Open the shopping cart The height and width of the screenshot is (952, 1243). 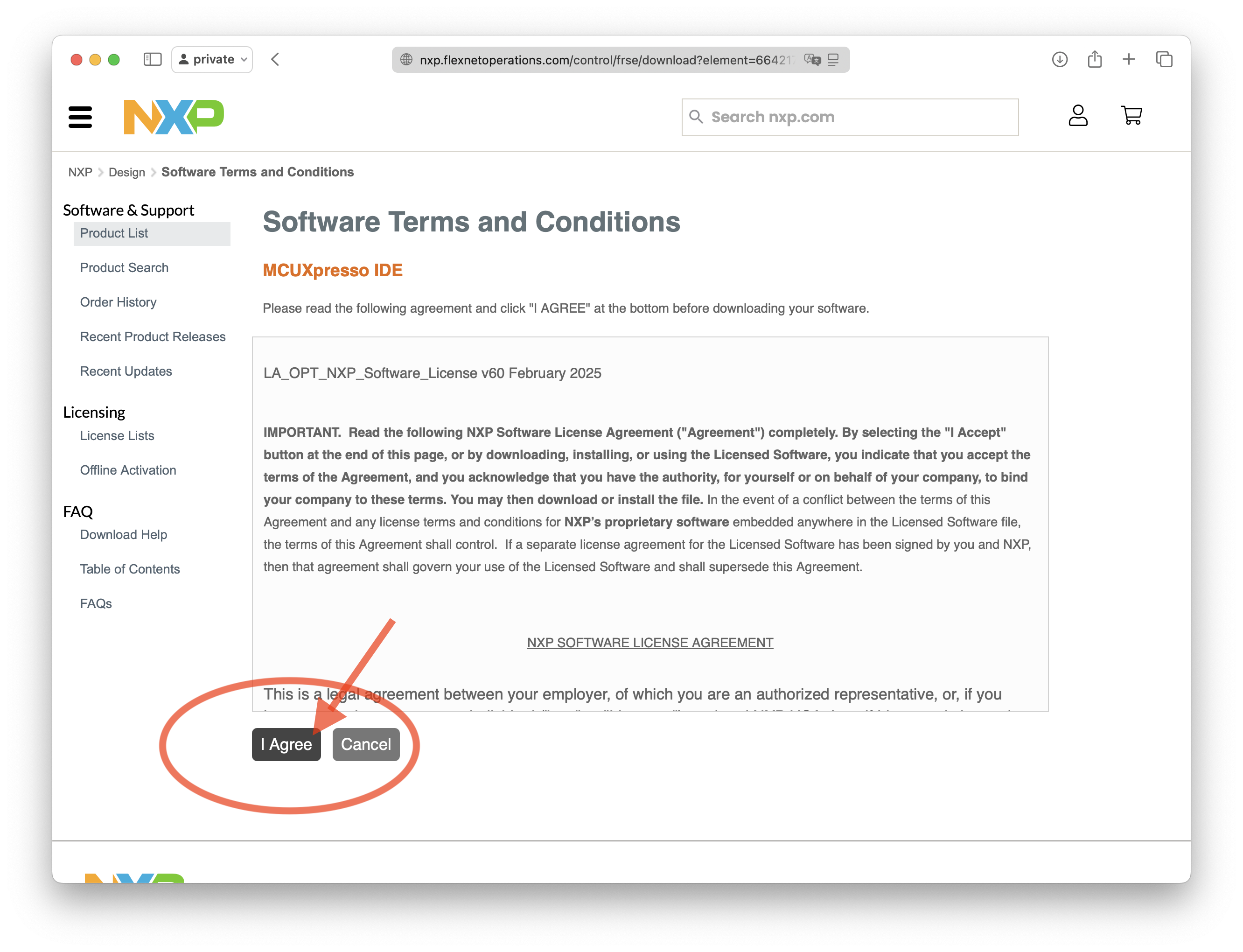coord(1131,116)
